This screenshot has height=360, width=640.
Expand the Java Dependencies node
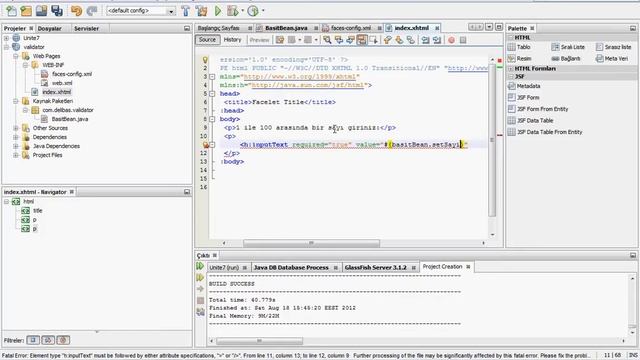click(16, 146)
